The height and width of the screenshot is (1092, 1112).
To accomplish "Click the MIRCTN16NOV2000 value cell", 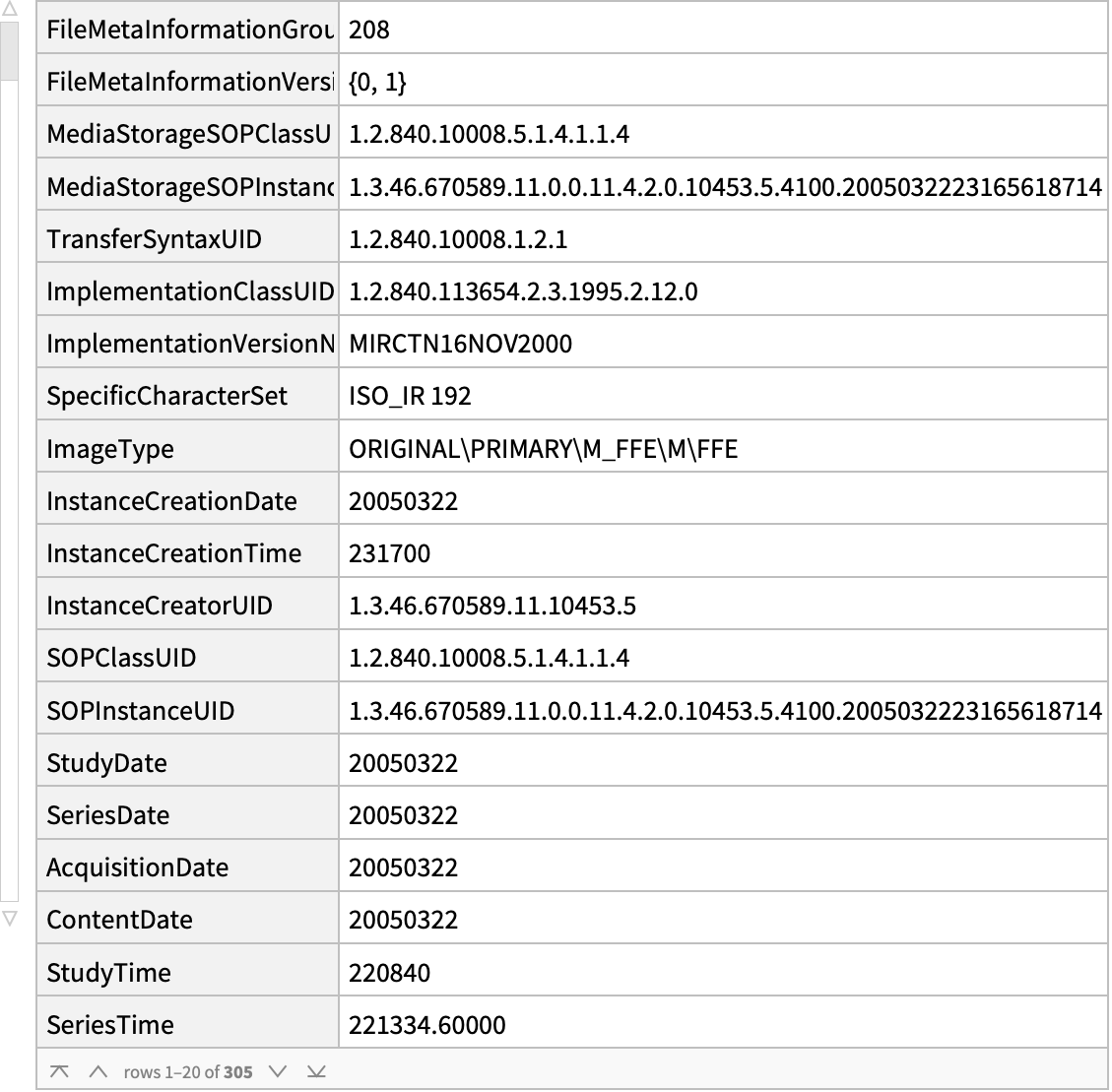I will pos(460,344).
